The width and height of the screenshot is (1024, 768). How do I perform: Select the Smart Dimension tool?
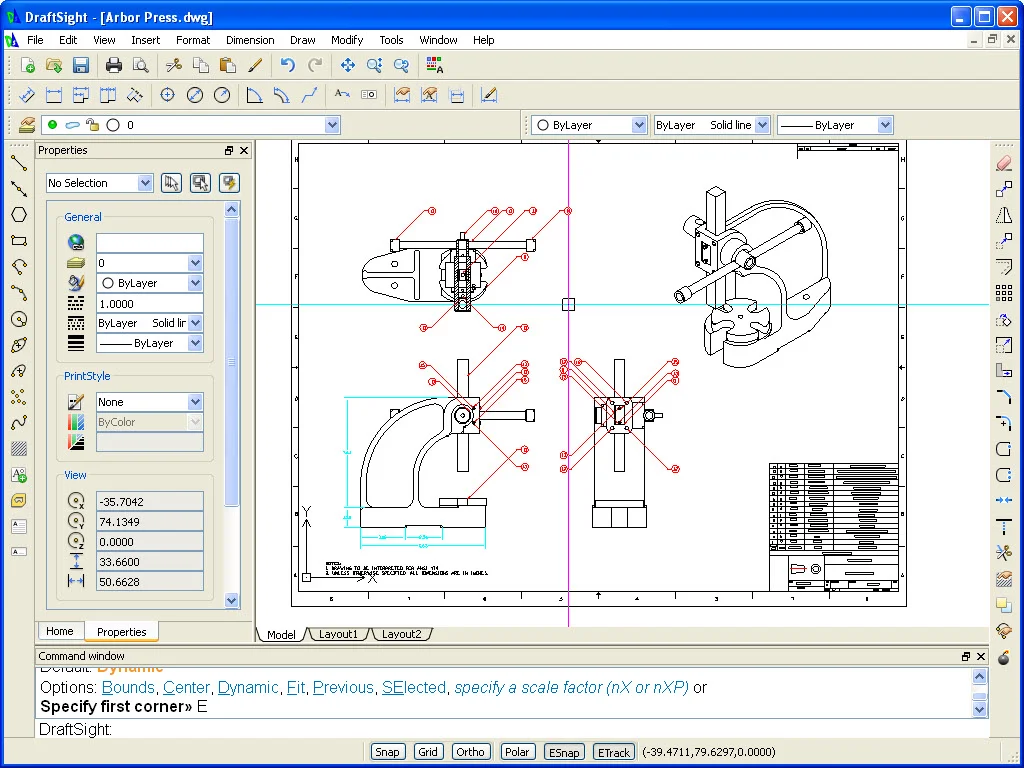point(26,94)
